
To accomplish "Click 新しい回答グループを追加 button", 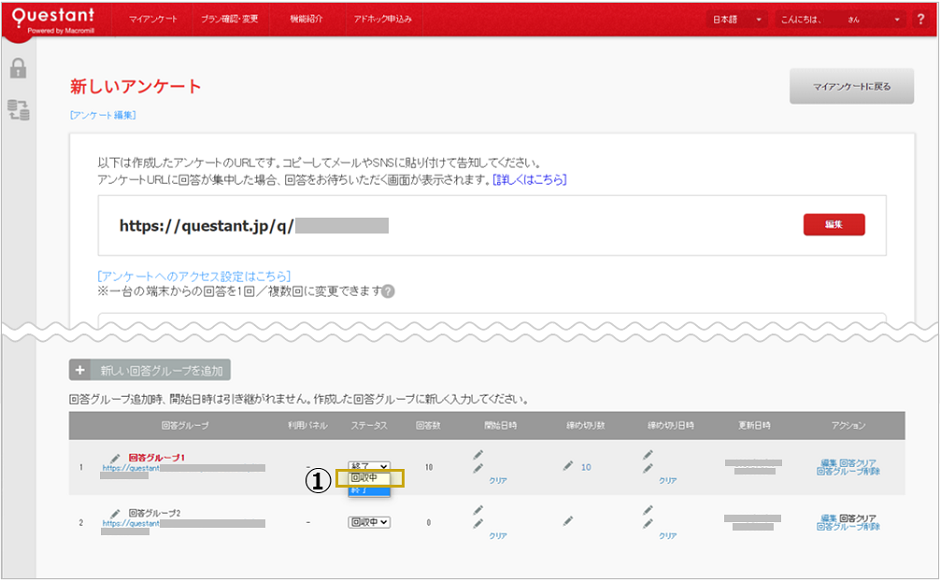I will 150,371.
